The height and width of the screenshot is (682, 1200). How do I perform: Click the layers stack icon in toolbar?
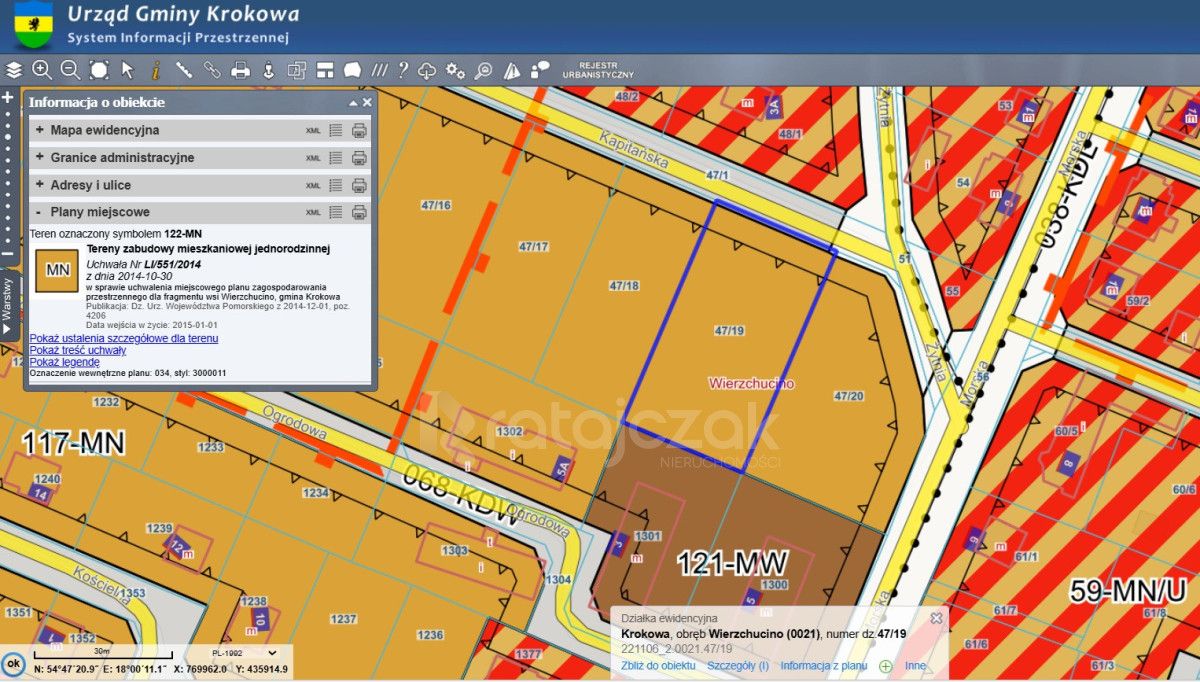(13, 70)
